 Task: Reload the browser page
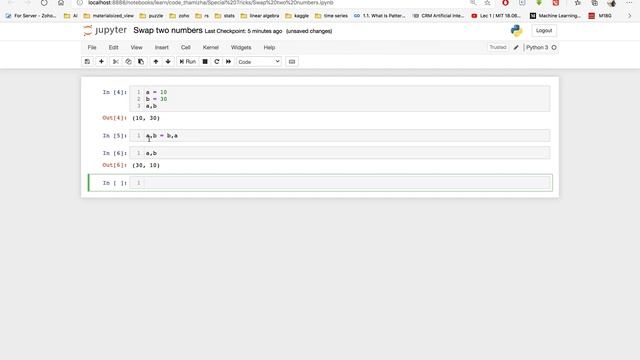click(x=44, y=2)
